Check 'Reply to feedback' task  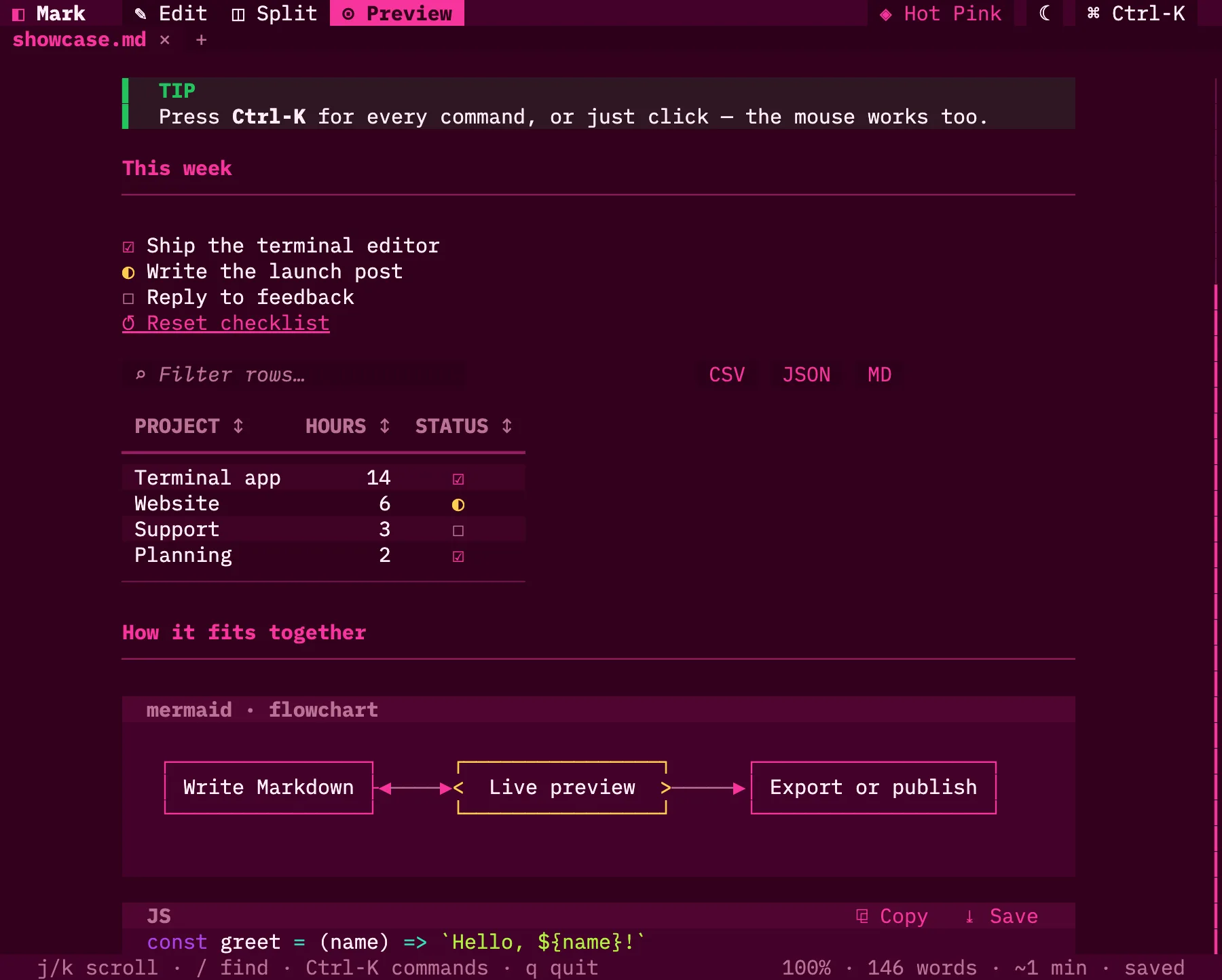tap(128, 298)
